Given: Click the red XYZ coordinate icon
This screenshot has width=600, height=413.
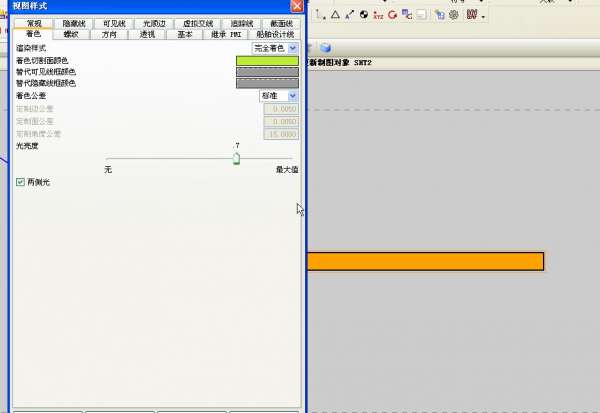Looking at the screenshot, I should (378, 15).
